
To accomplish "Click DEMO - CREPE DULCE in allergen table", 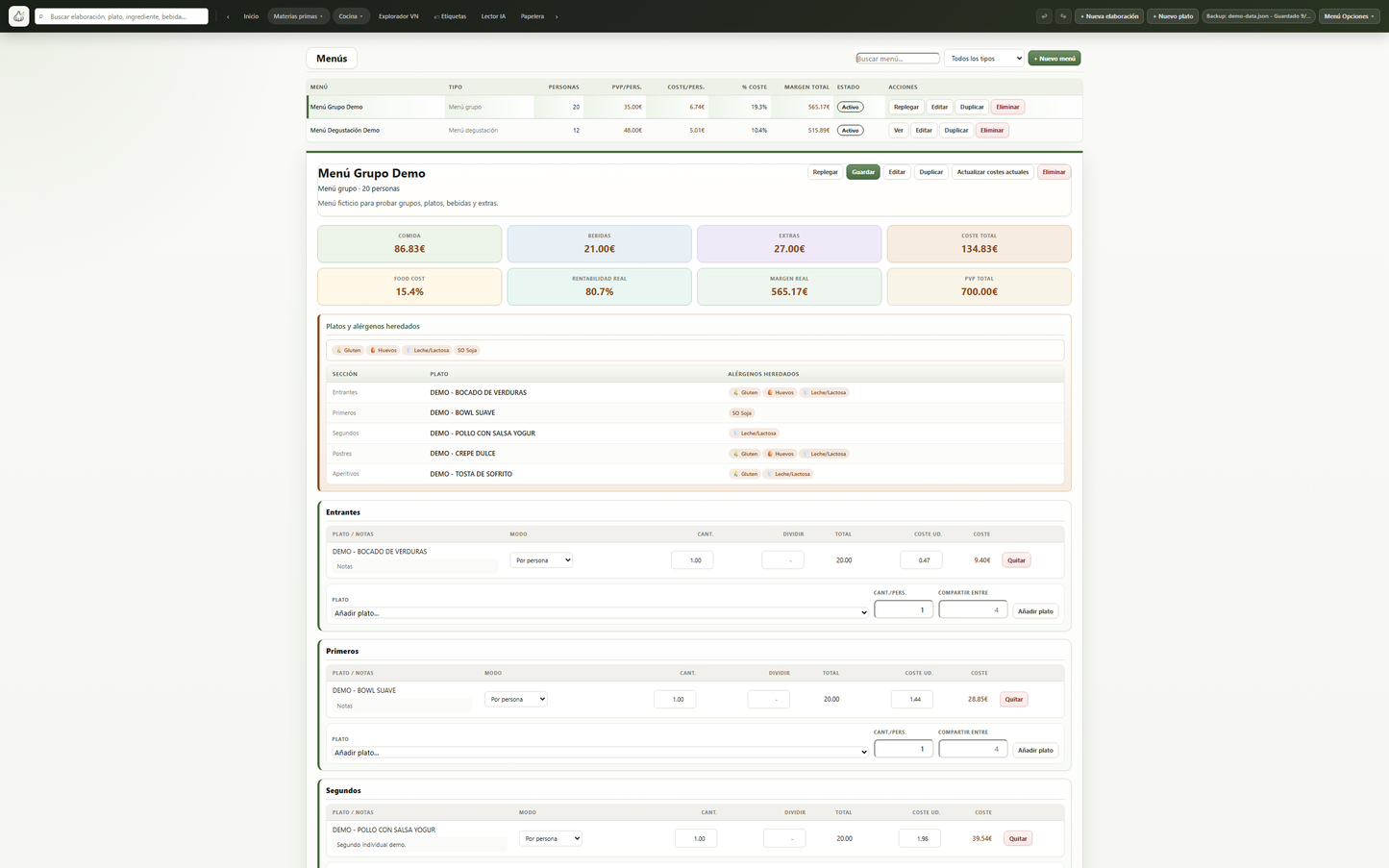I will click(462, 454).
